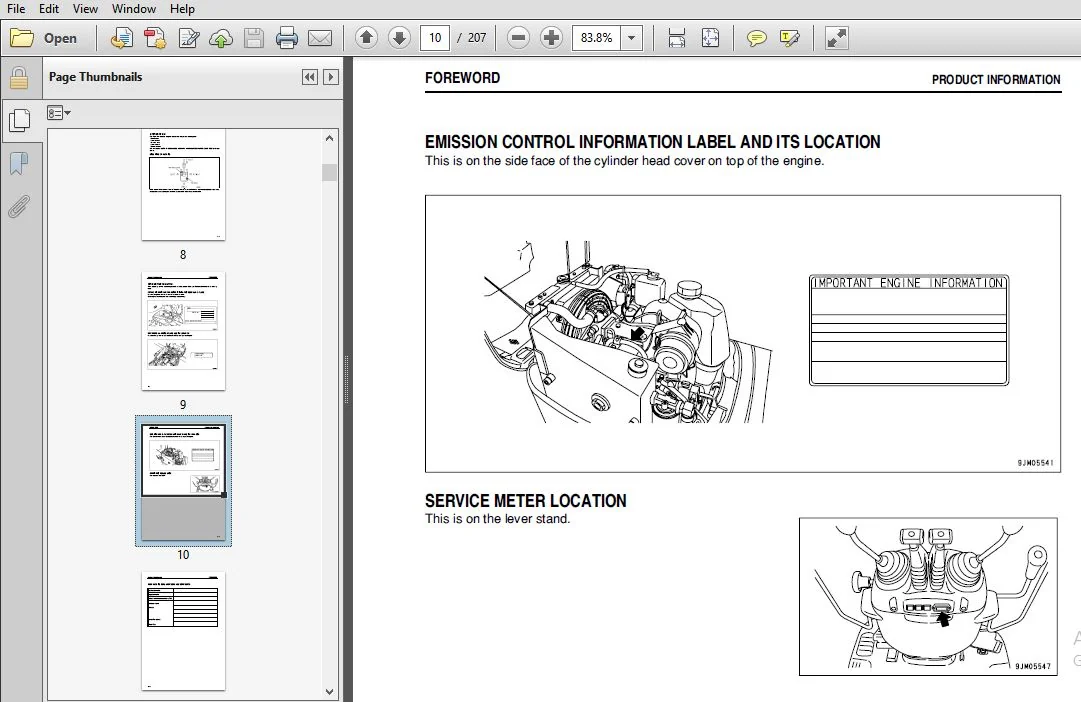Screen dimensions: 1081x702
Task: Zoom out with minus button
Action: pos(518,38)
